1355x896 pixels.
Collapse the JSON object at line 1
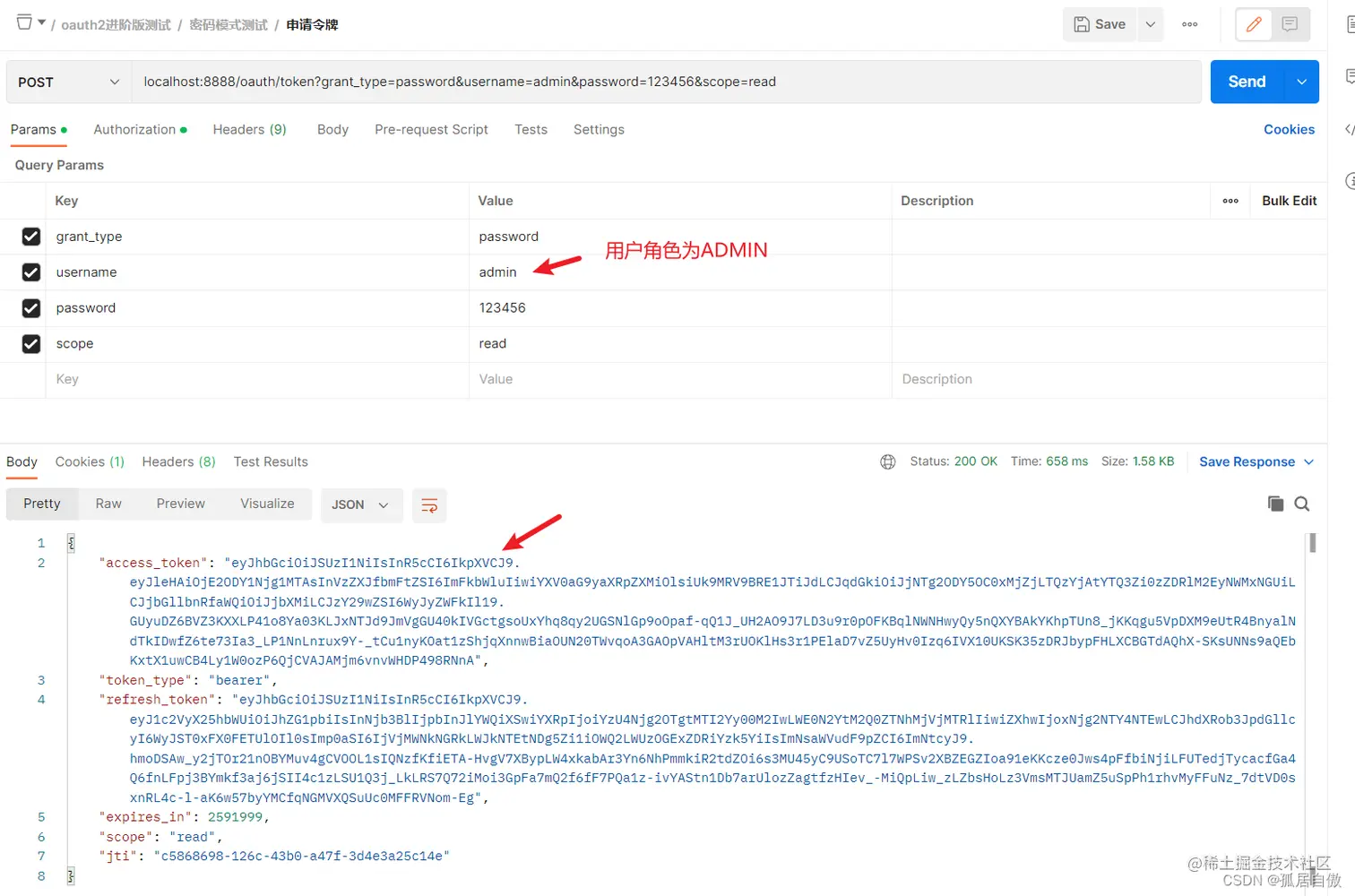71,543
